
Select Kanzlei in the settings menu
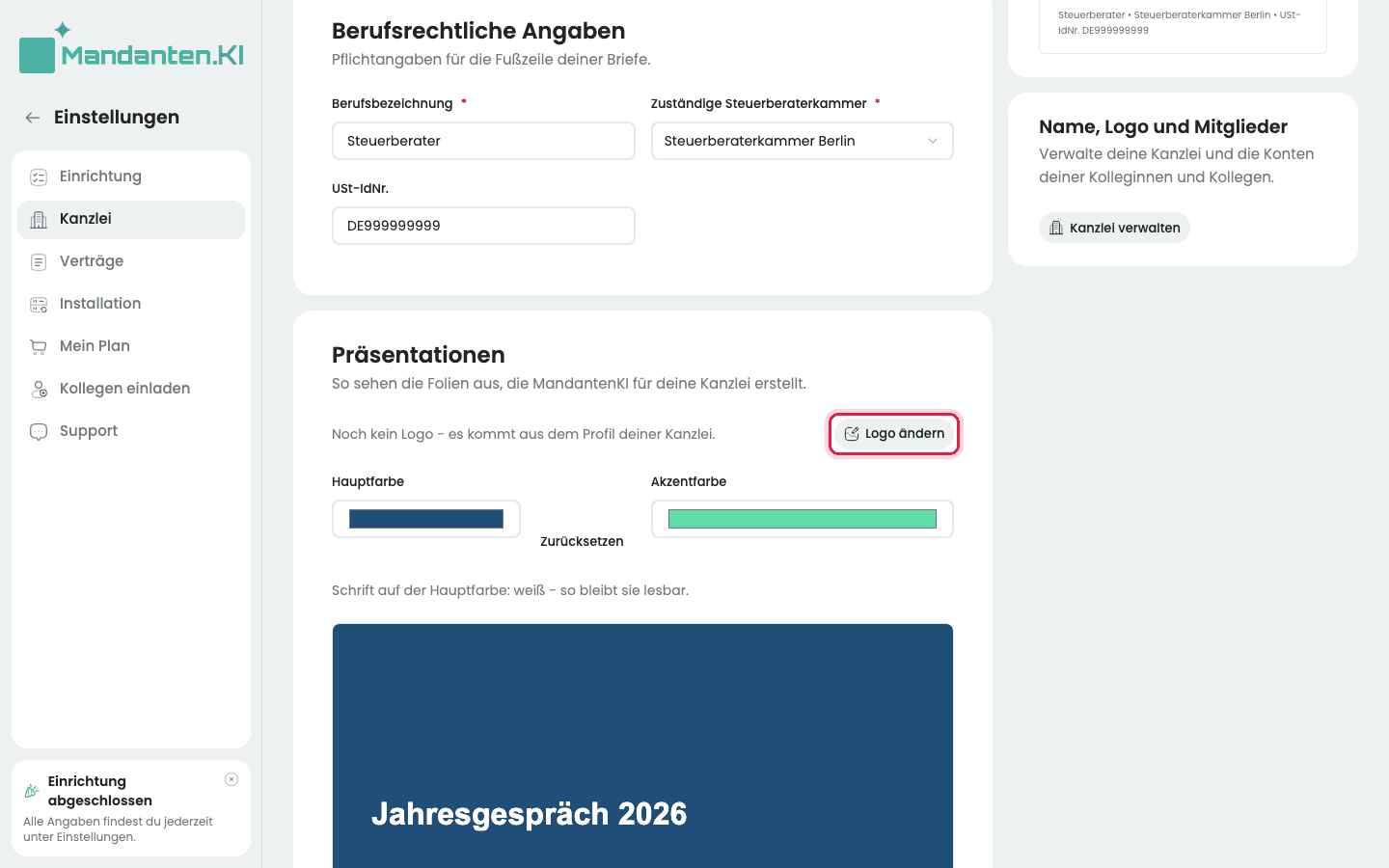coord(131,219)
